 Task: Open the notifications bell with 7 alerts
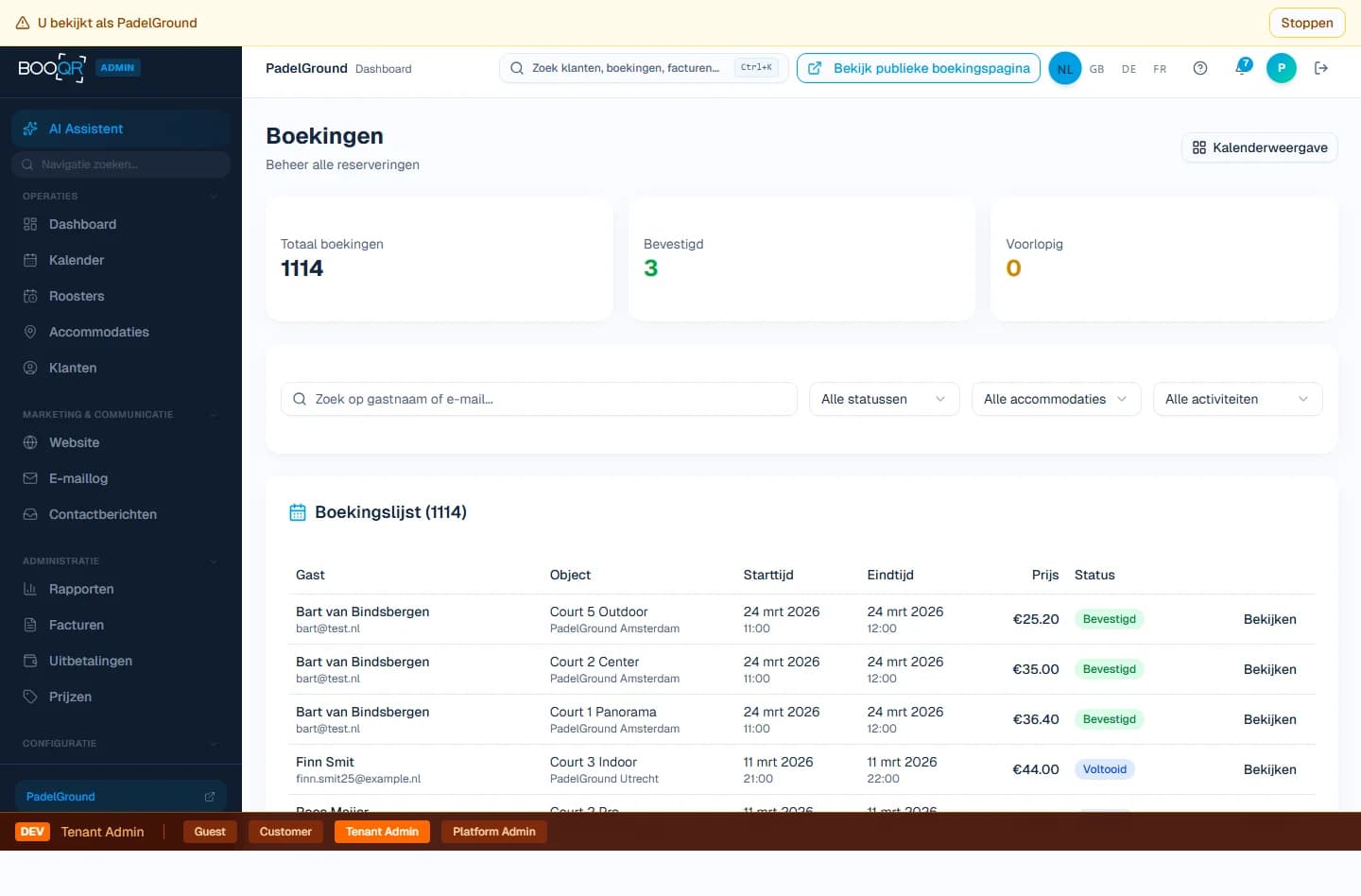tap(1241, 68)
